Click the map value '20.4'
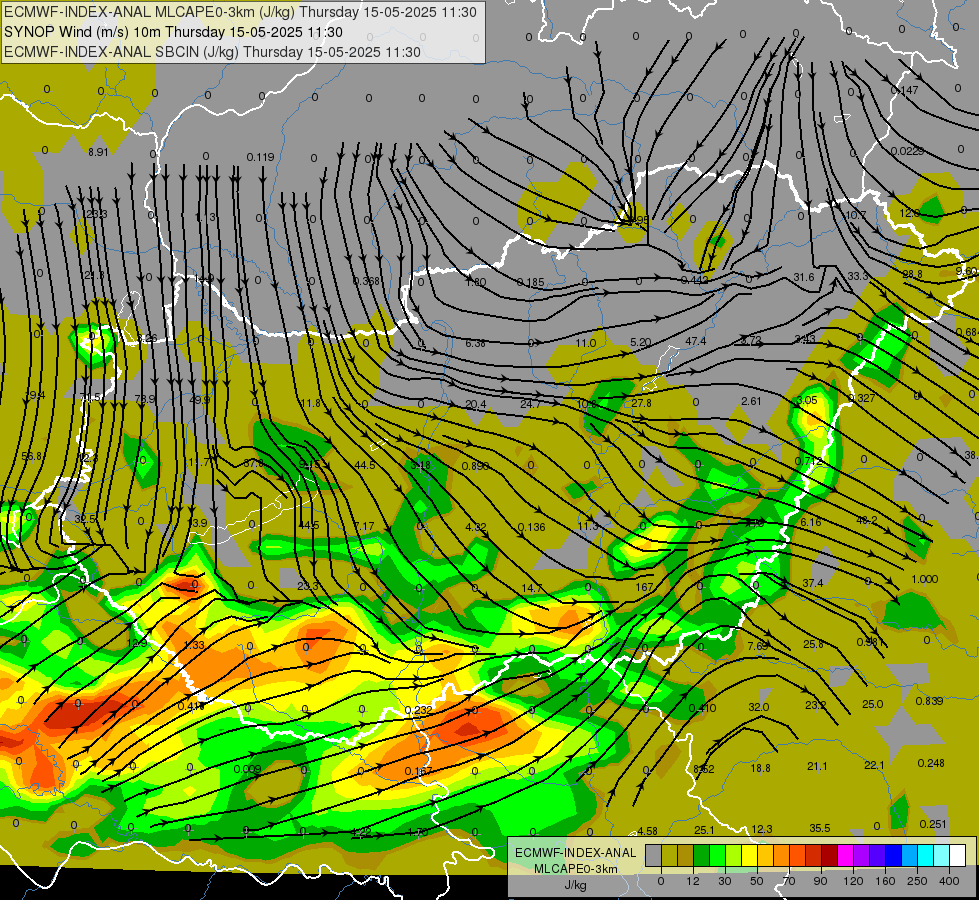Viewport: 979px width, 900px height. 475,405
